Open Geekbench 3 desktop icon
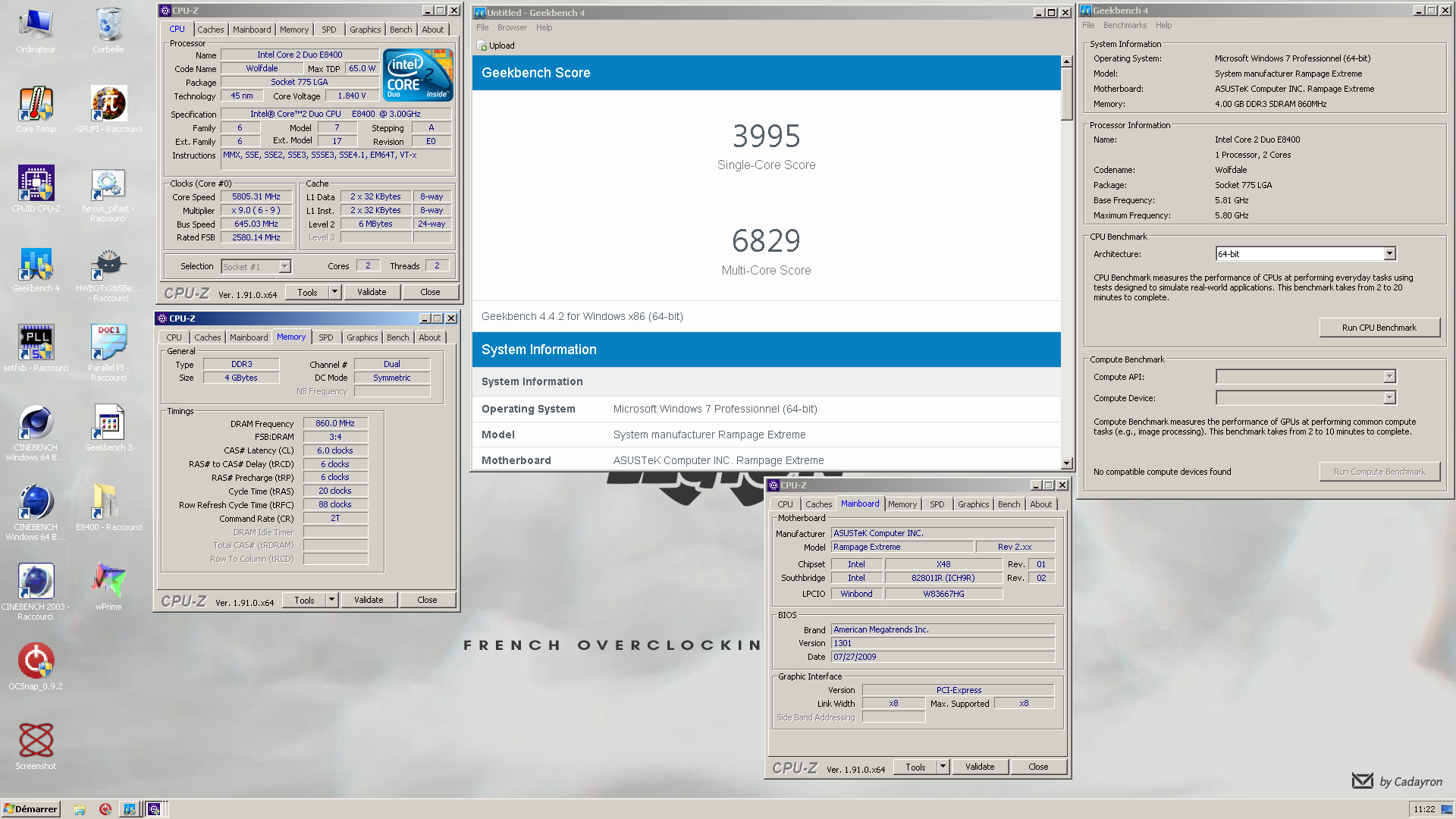The image size is (1456, 819). pos(108,428)
